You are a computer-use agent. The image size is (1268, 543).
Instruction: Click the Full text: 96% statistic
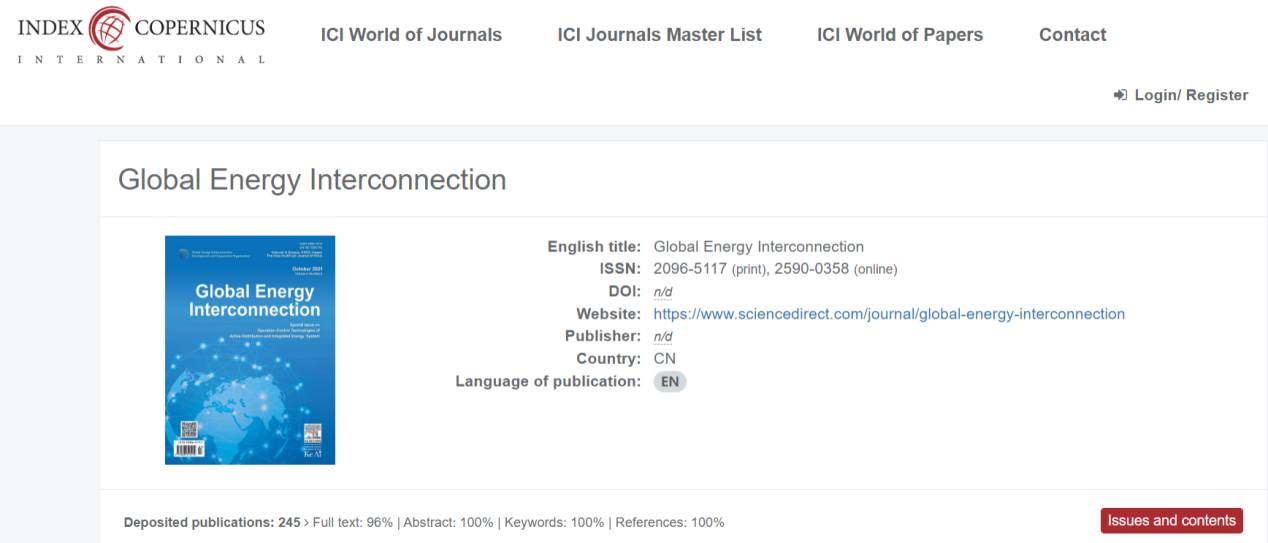pos(353,522)
